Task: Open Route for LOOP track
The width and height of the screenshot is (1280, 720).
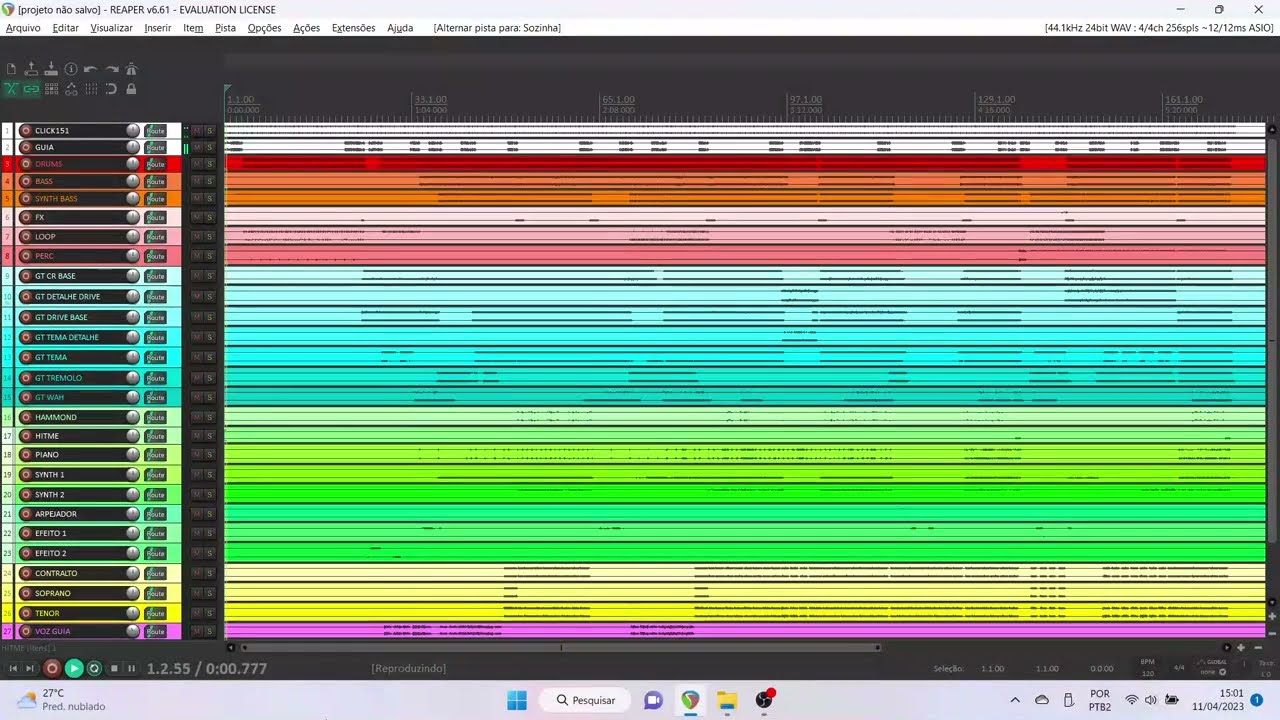Action: (155, 237)
